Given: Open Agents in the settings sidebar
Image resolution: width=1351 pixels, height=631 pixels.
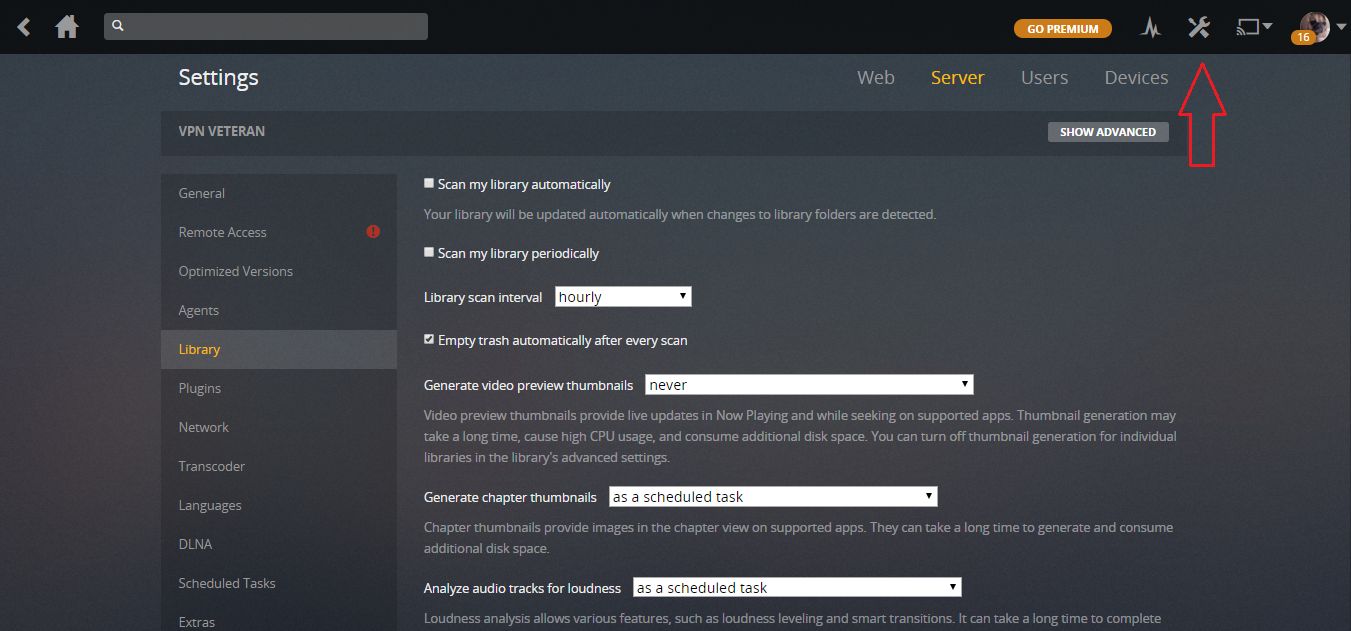Looking at the screenshot, I should click(279, 310).
